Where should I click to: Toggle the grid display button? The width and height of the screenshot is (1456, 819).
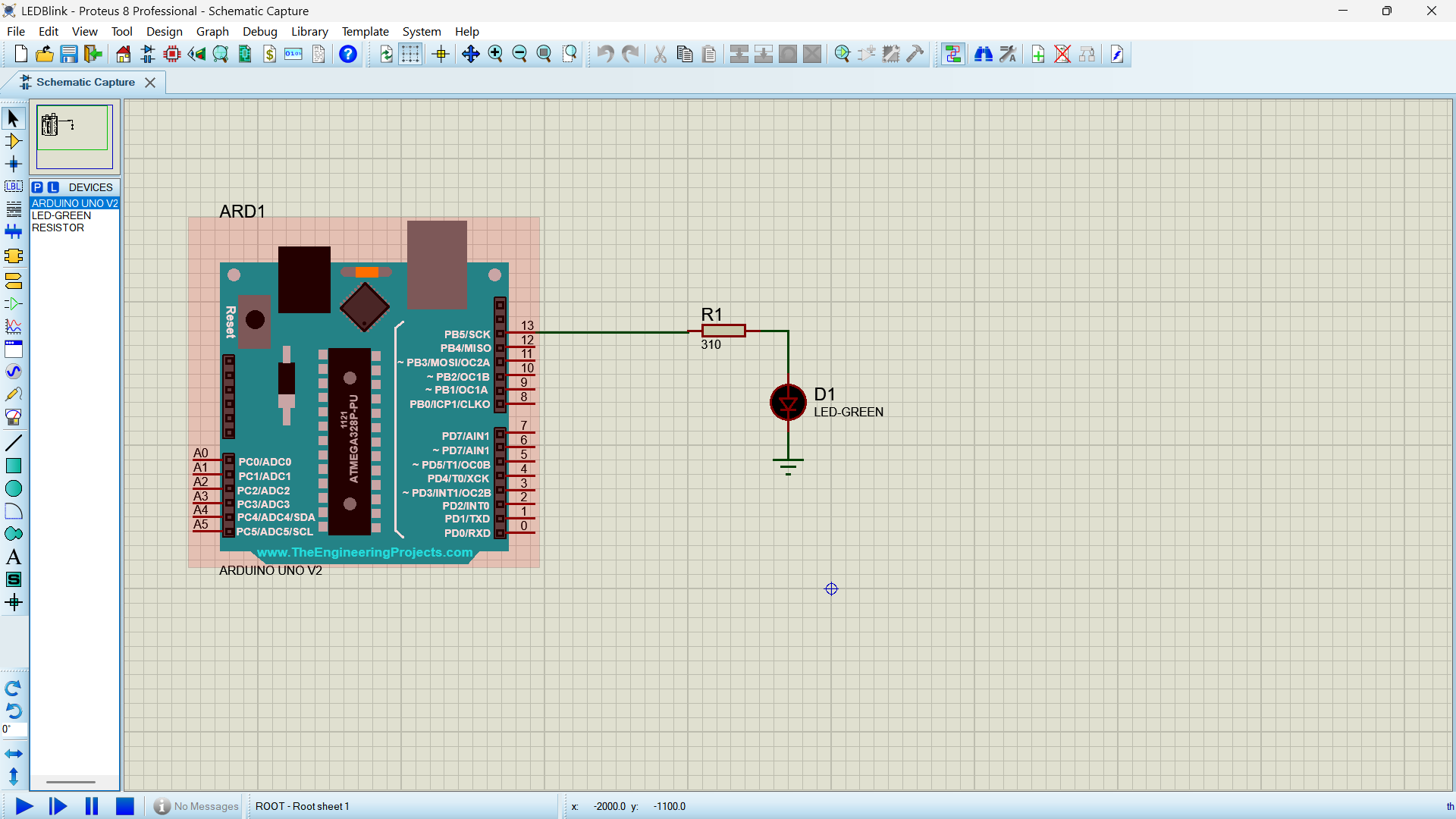(410, 54)
